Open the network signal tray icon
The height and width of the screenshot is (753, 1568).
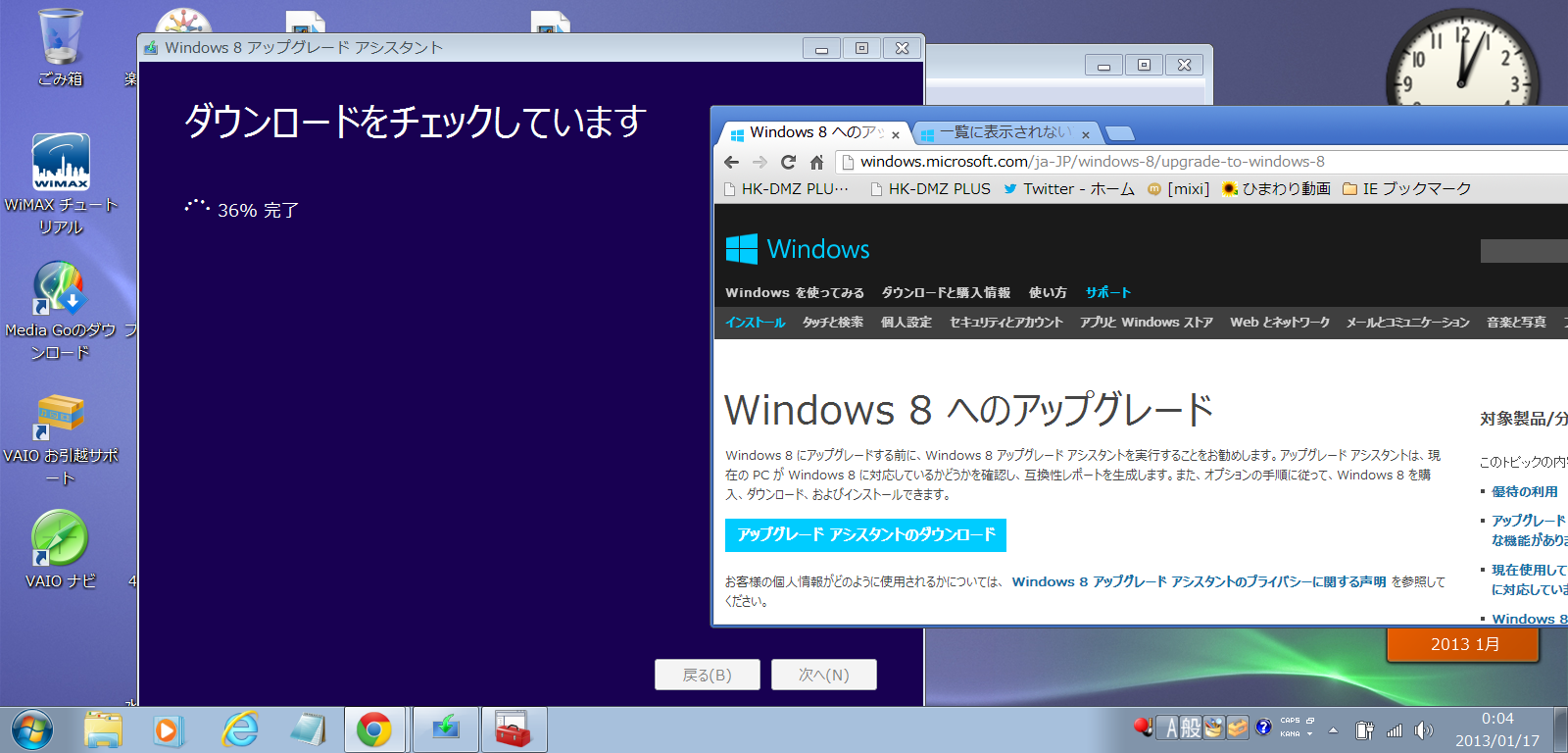tap(1395, 730)
